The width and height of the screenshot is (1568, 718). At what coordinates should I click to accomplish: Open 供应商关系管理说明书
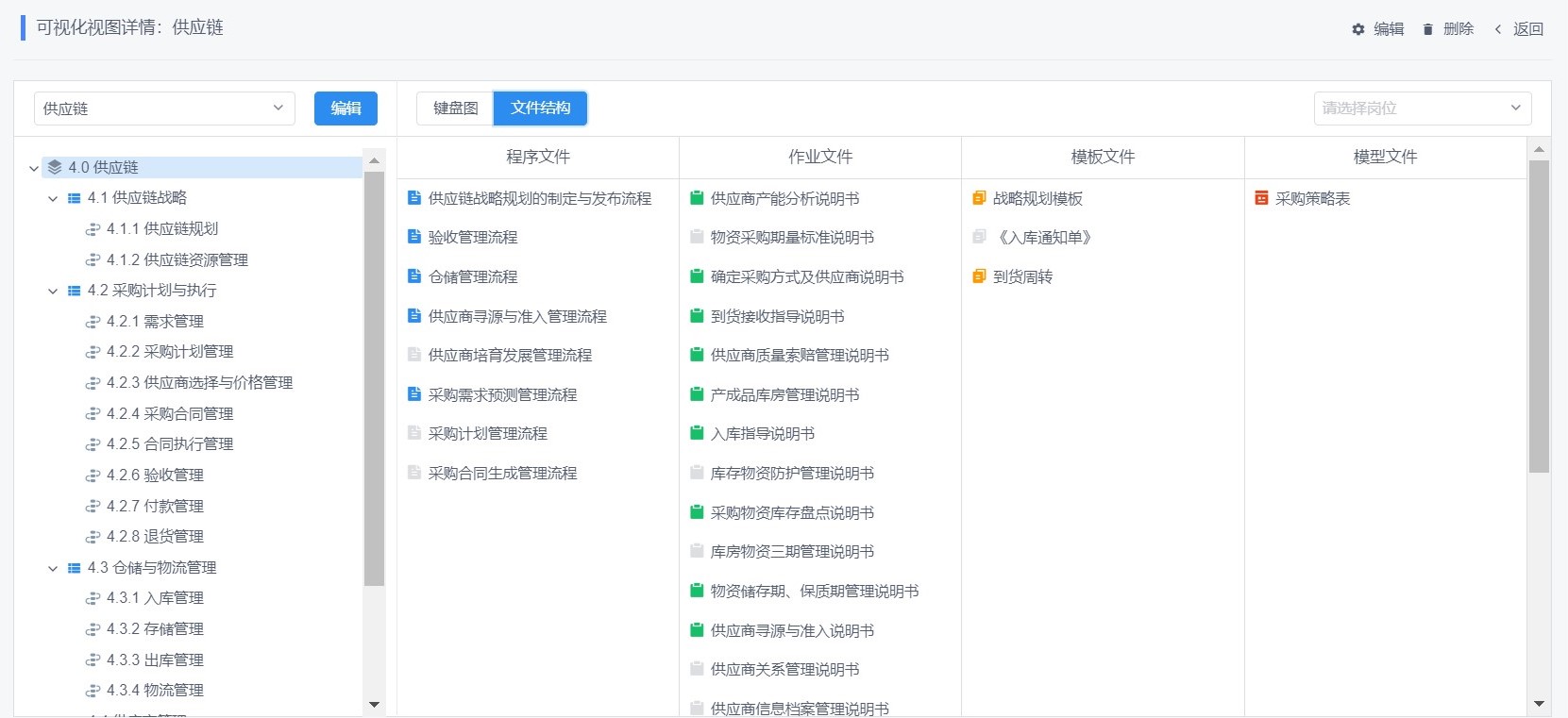tap(784, 669)
